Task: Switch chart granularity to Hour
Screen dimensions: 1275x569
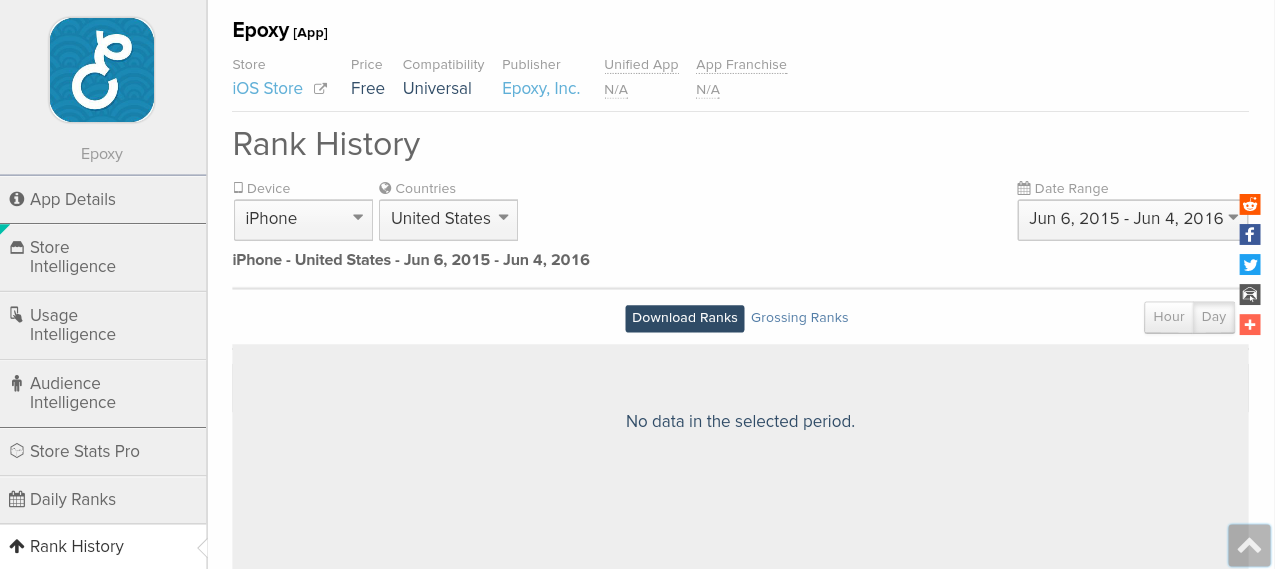Action: tap(1169, 317)
